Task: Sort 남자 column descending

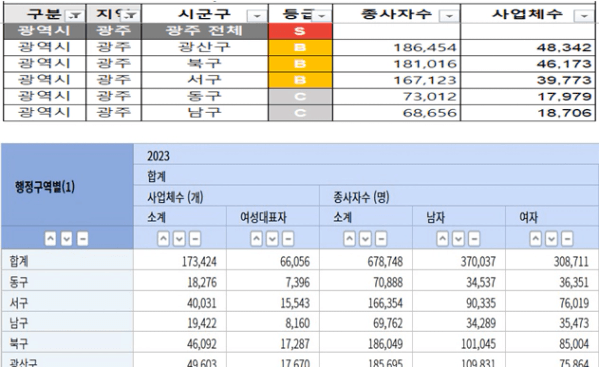Action: click(x=458, y=239)
